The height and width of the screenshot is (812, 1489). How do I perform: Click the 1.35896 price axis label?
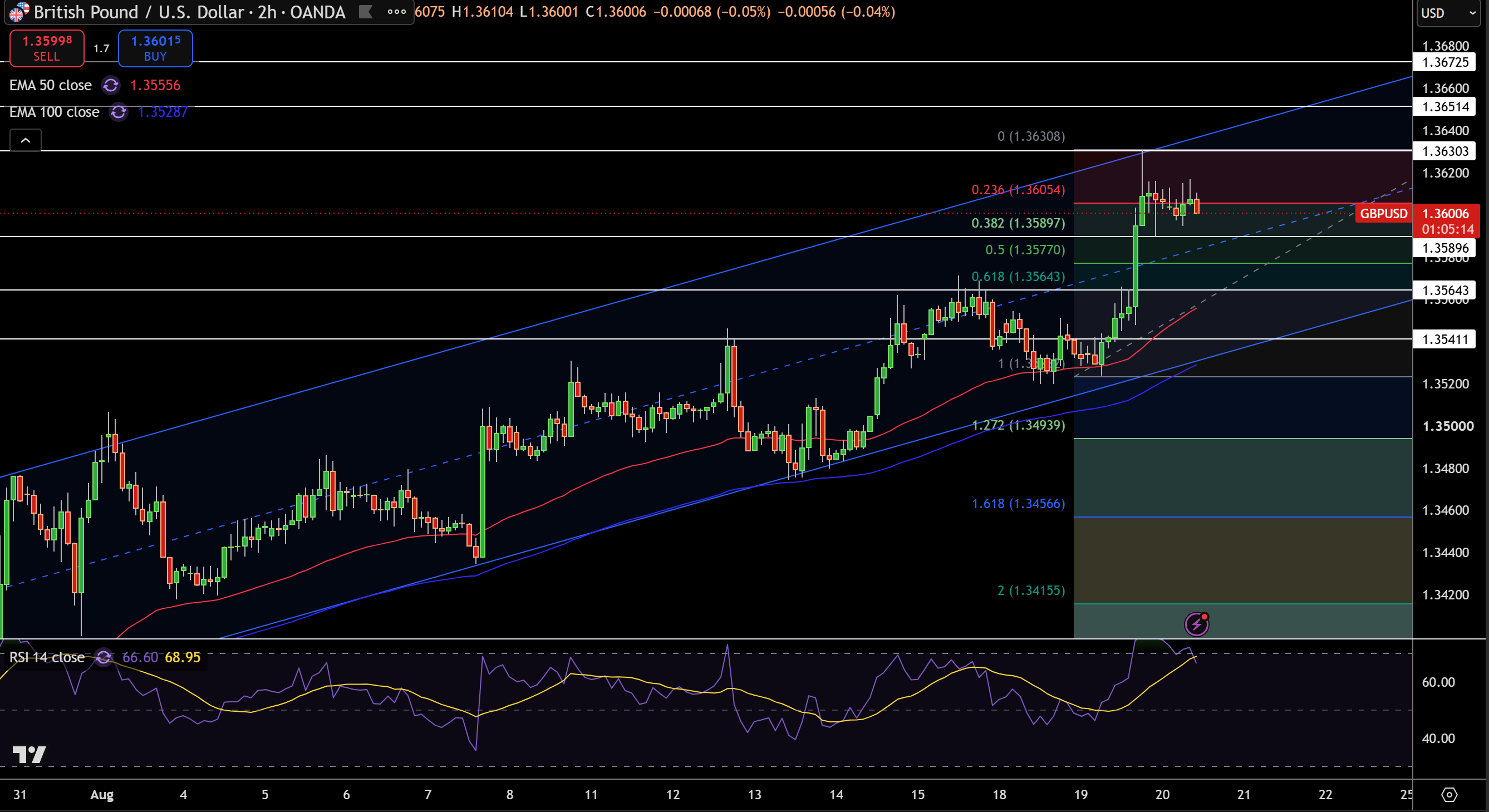pos(1444,248)
